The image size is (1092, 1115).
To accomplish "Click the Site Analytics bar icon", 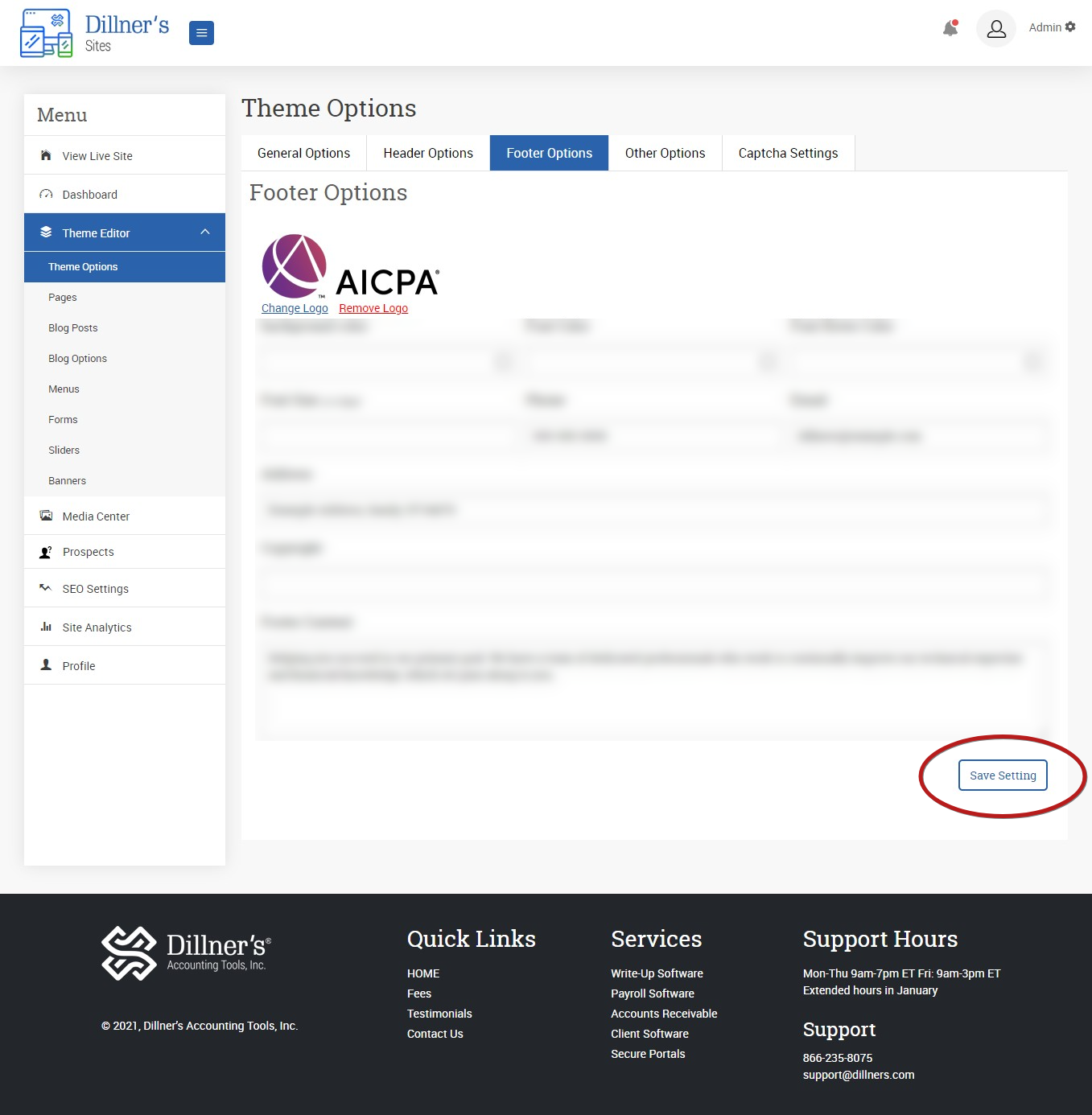I will pos(46,627).
